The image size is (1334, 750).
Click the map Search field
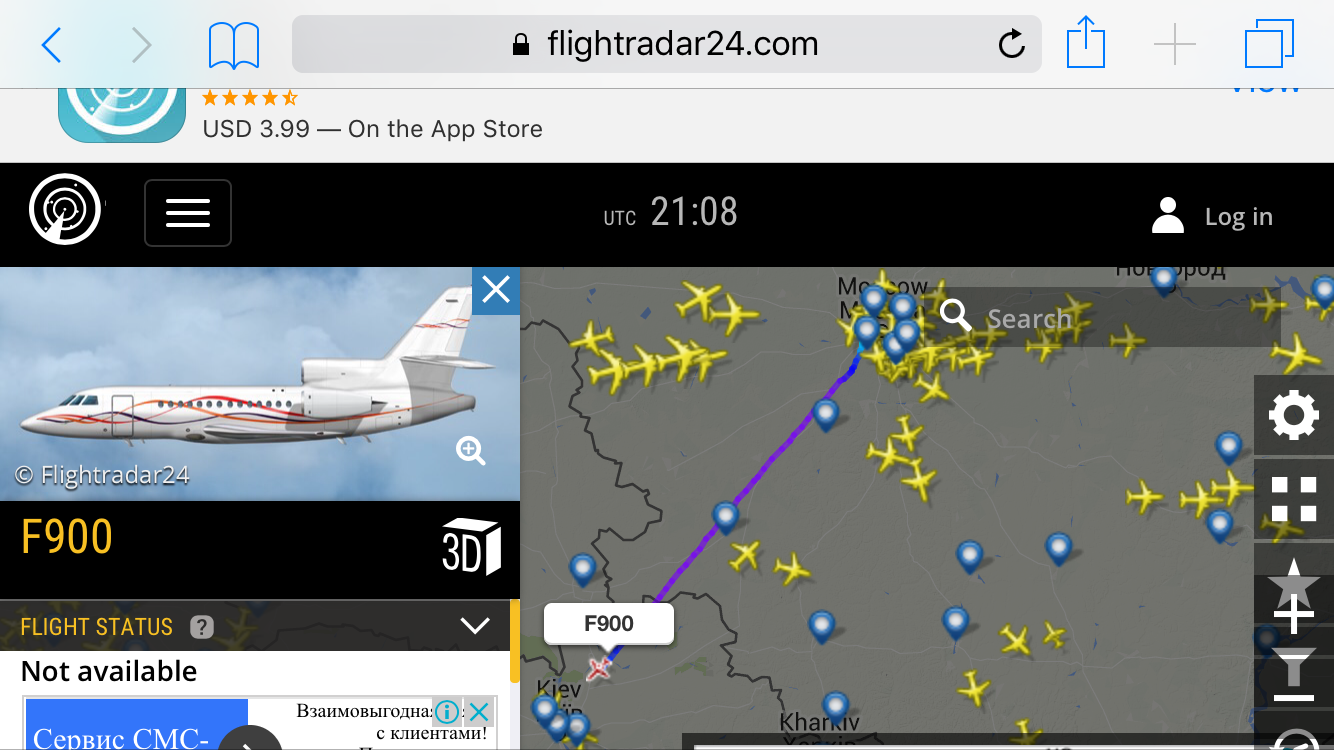[1107, 318]
